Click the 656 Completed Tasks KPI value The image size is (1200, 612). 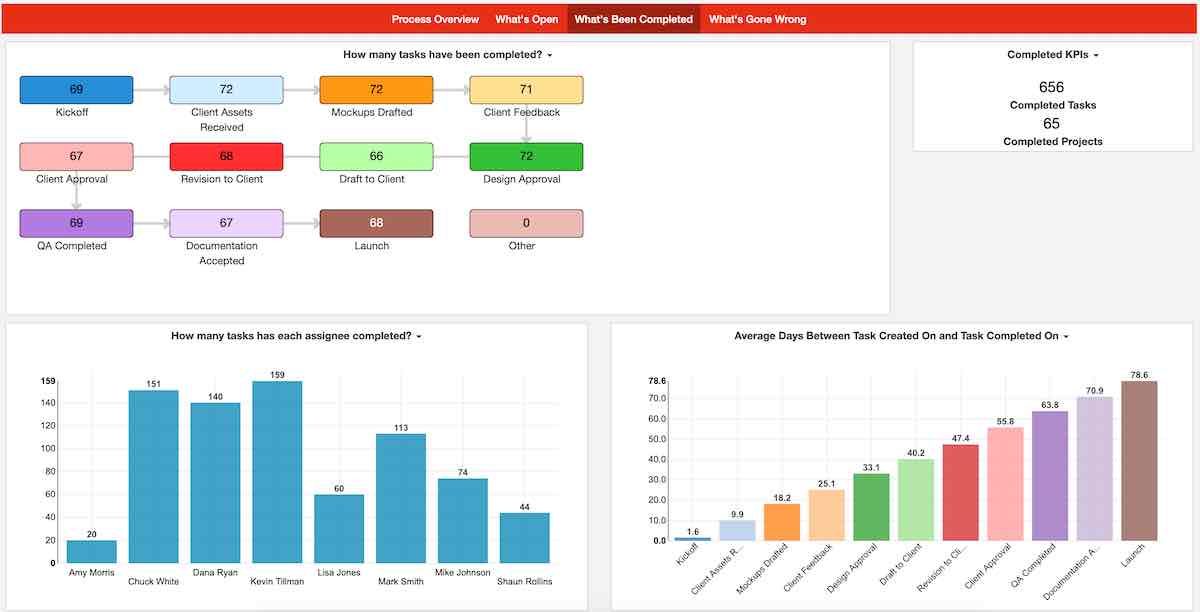pos(1052,87)
